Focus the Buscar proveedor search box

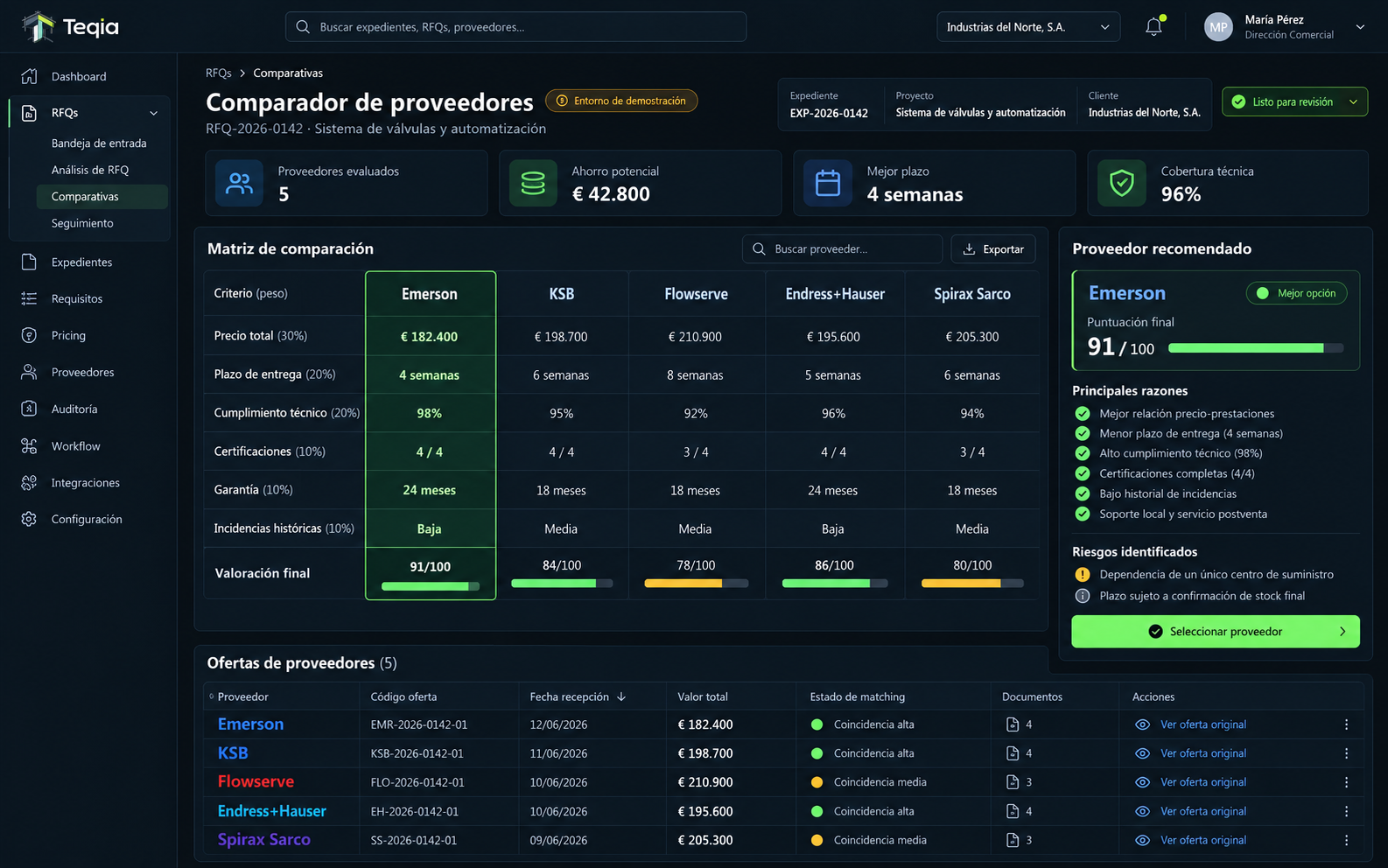click(842, 249)
